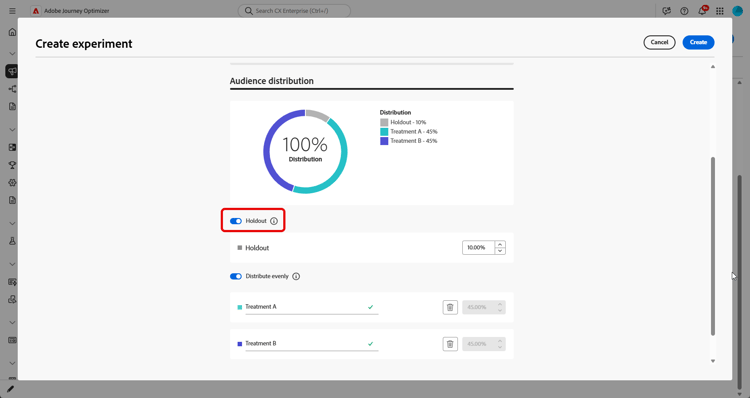Turn off the Holdout toggle
The height and width of the screenshot is (398, 750).
coord(236,221)
